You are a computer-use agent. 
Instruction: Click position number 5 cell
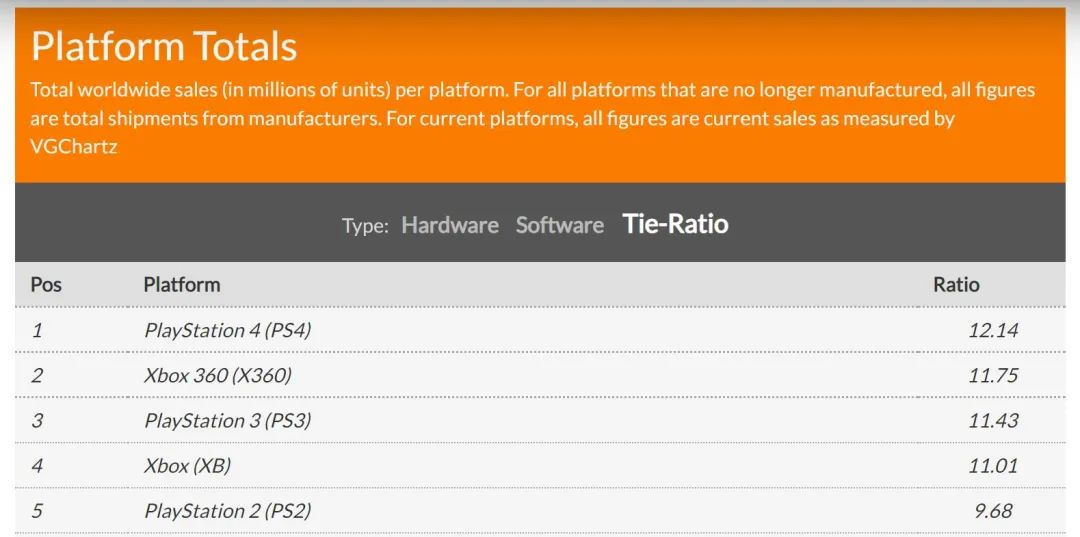pos(37,512)
